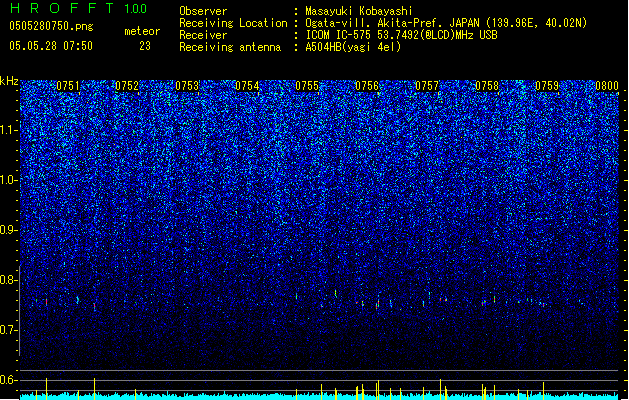Click the 0753 time marker
The image size is (629, 400).
[187, 86]
